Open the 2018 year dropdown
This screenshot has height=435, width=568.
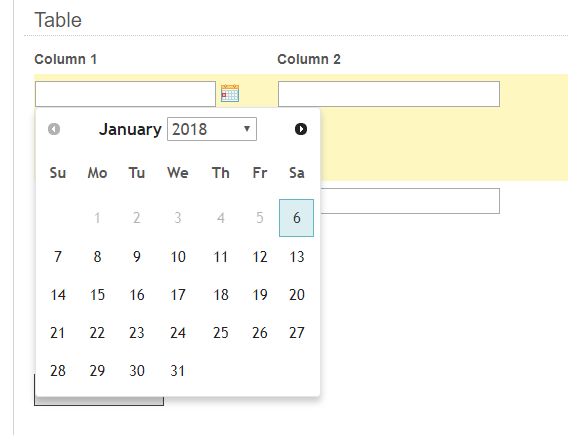click(x=212, y=129)
